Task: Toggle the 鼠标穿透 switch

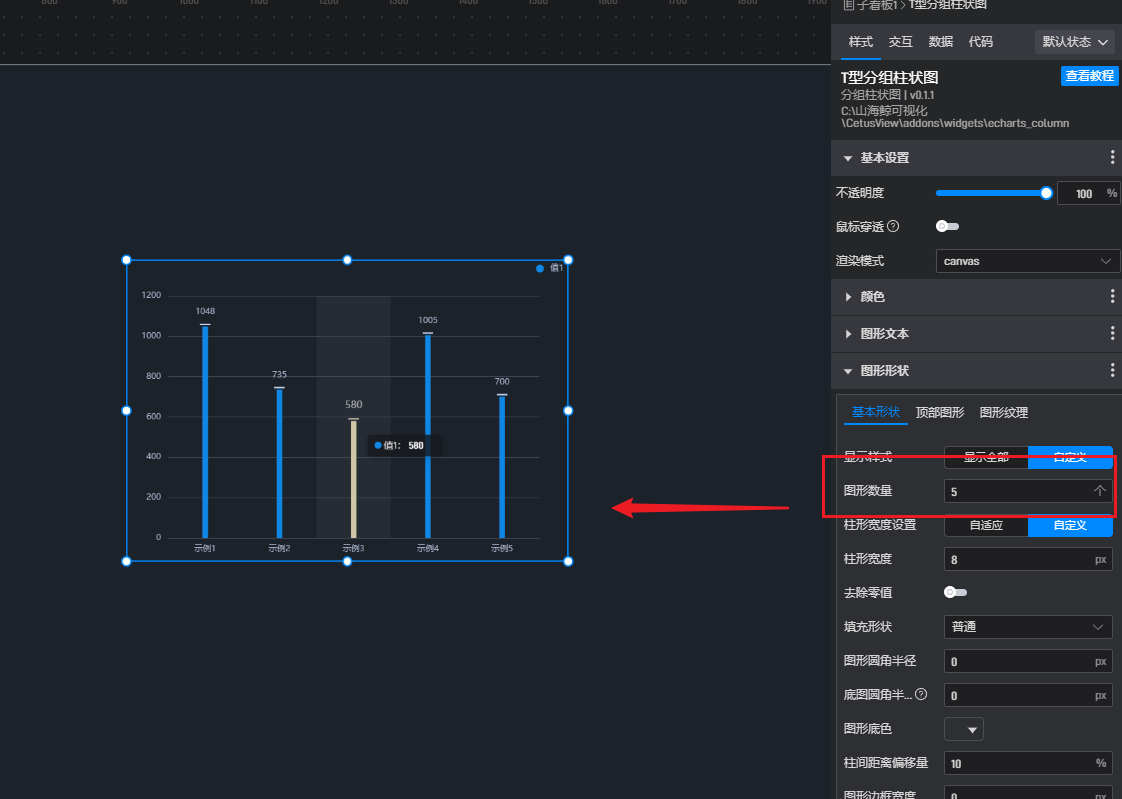Action: point(946,226)
